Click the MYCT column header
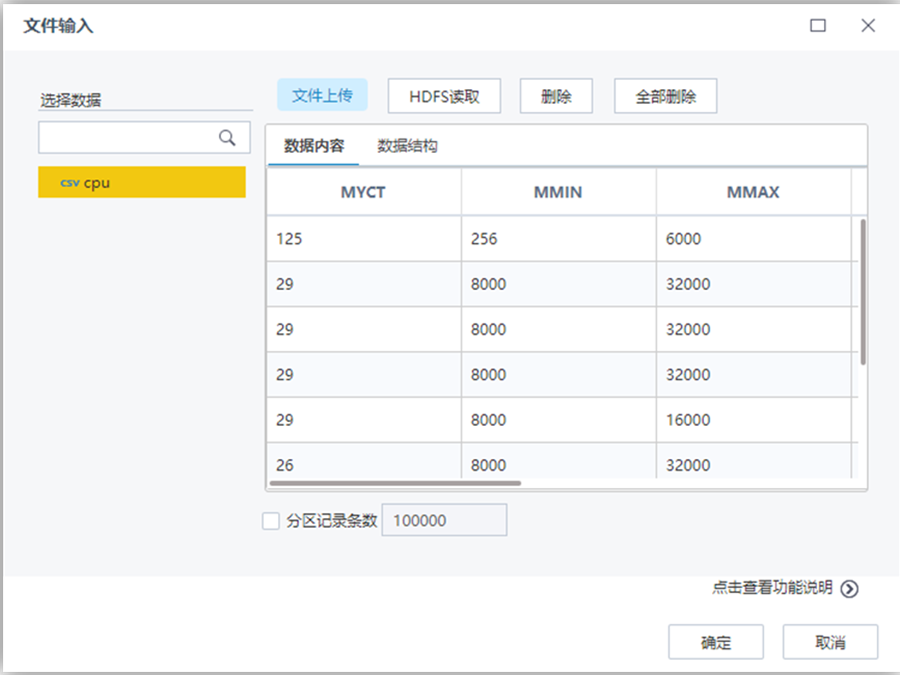The height and width of the screenshot is (675, 900). pos(362,192)
